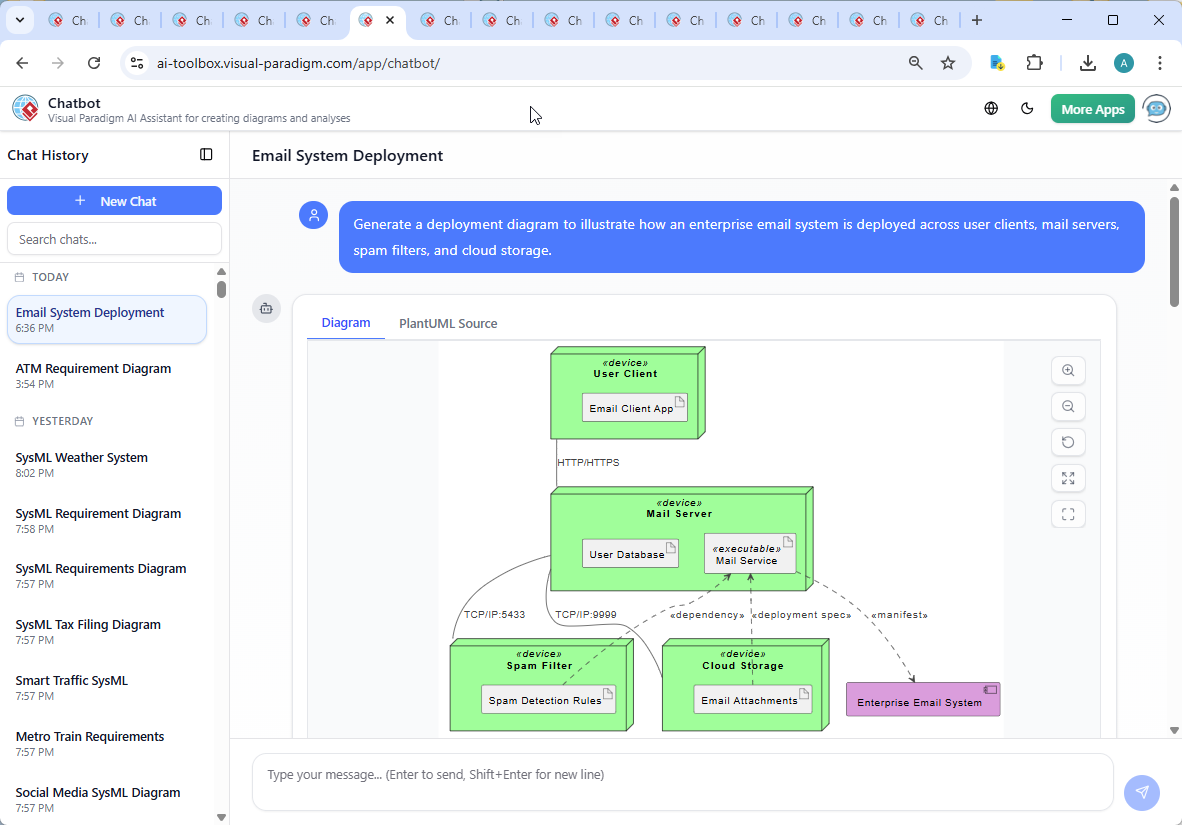Switch to the PlantUML Source tab

pos(447,323)
